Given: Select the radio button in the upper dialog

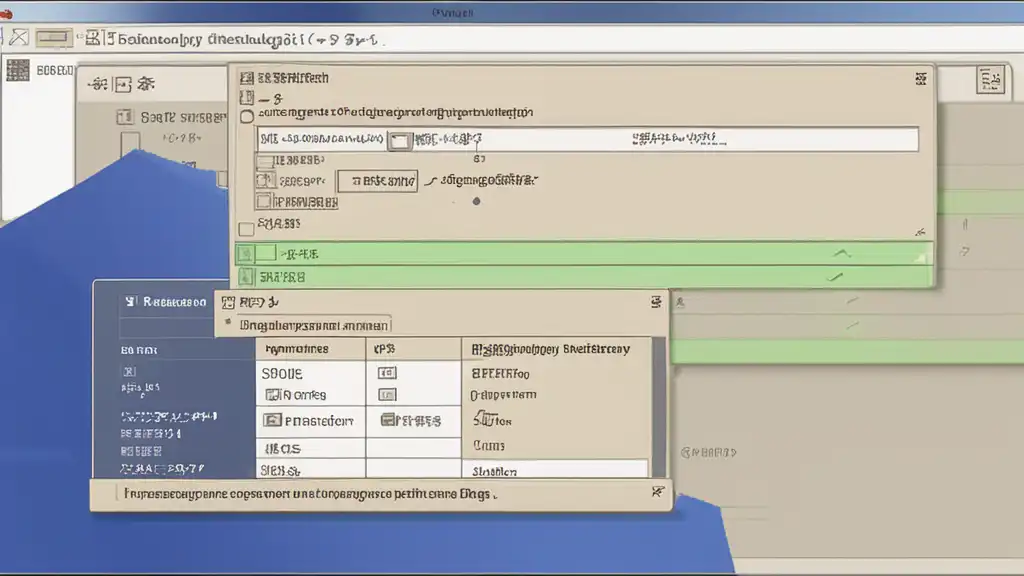Looking at the screenshot, I should (246, 116).
